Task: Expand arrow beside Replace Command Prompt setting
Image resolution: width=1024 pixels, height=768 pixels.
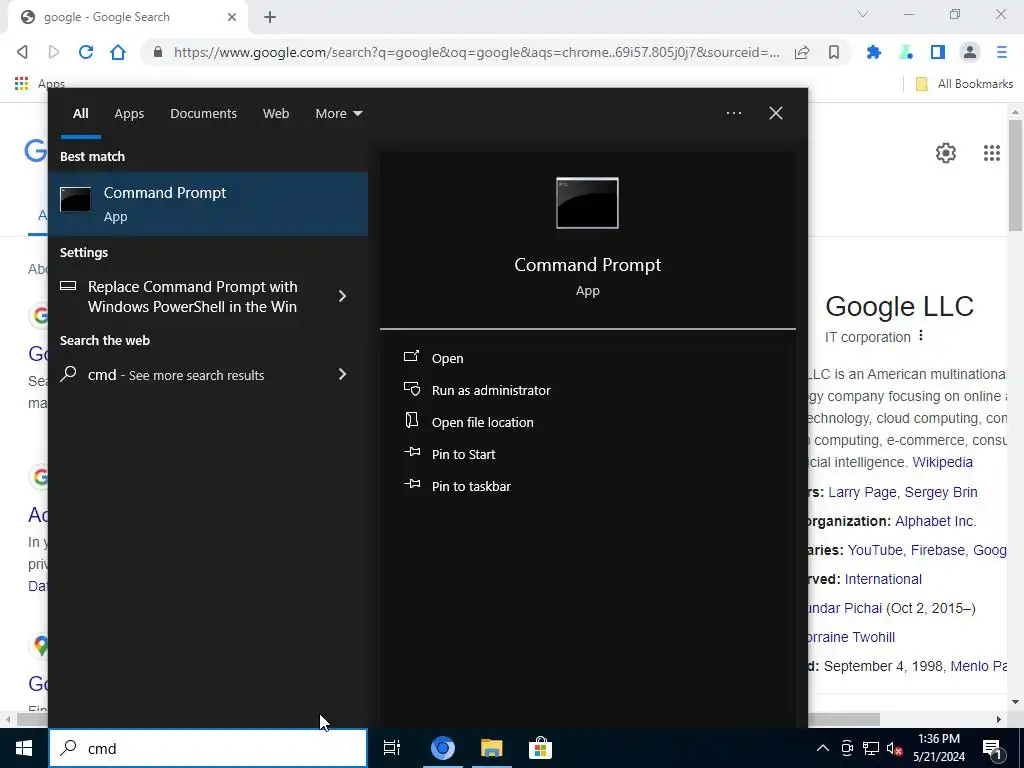Action: pos(342,296)
